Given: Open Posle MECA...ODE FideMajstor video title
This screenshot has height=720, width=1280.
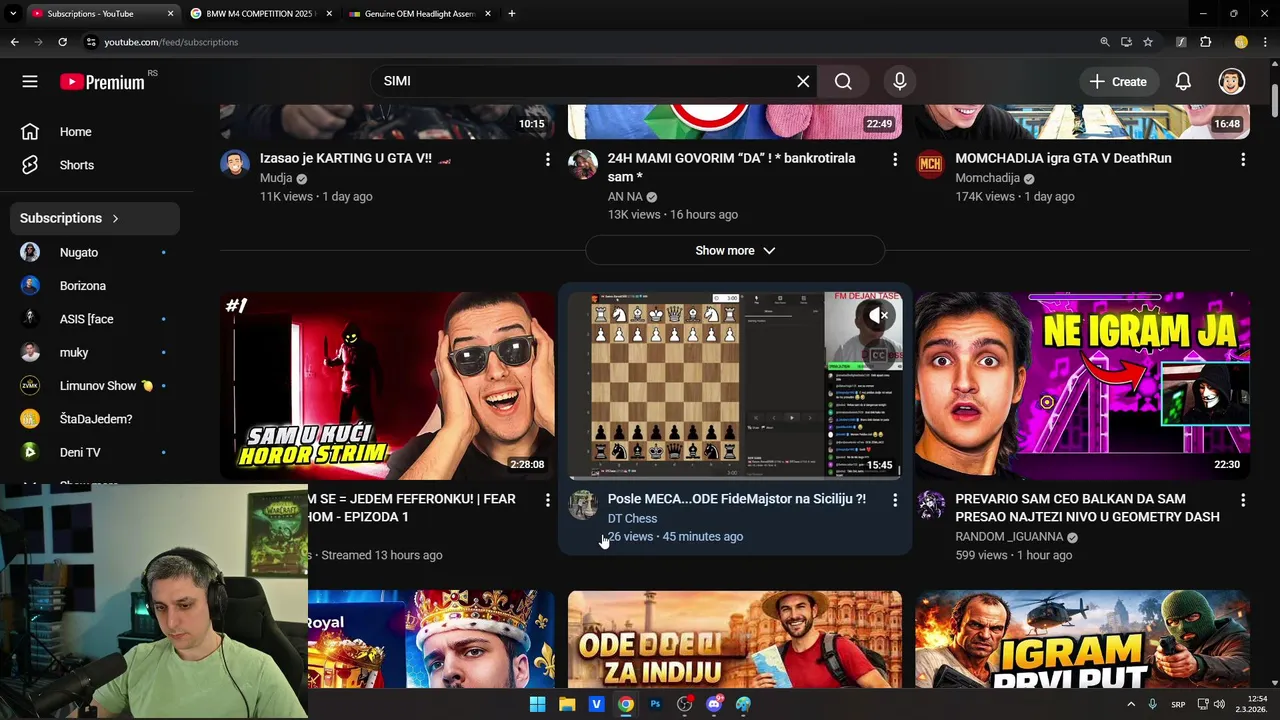Looking at the screenshot, I should point(737,499).
